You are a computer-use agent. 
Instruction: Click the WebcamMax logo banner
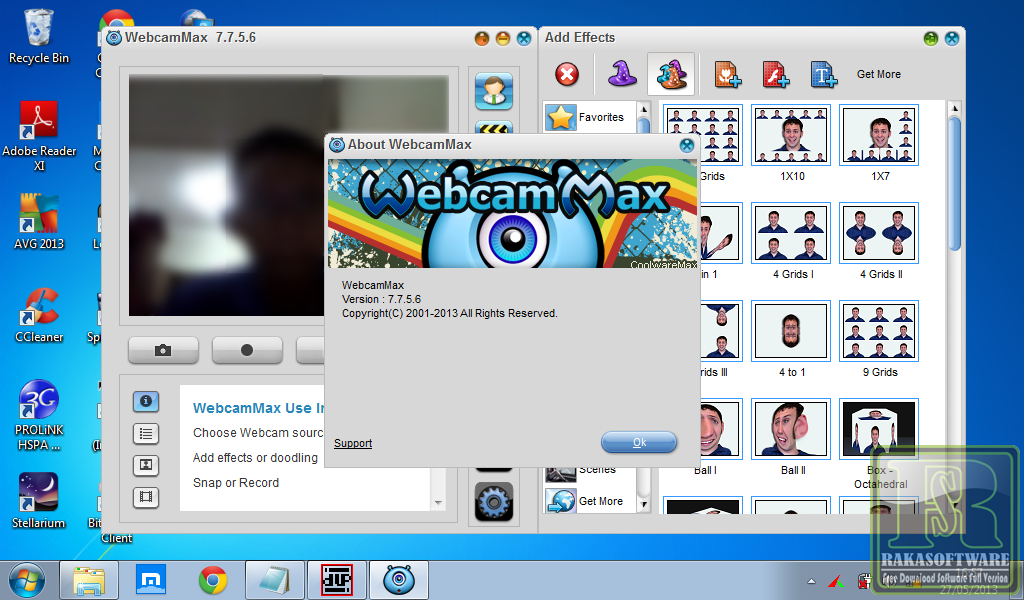click(x=512, y=213)
